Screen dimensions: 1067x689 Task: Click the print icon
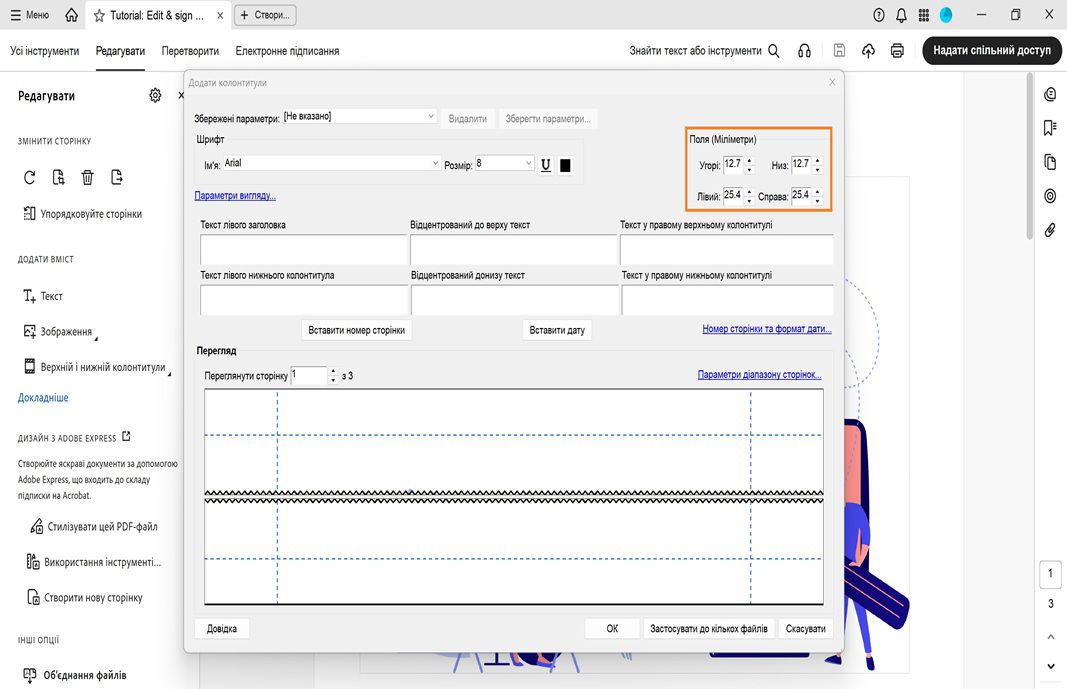[898, 50]
